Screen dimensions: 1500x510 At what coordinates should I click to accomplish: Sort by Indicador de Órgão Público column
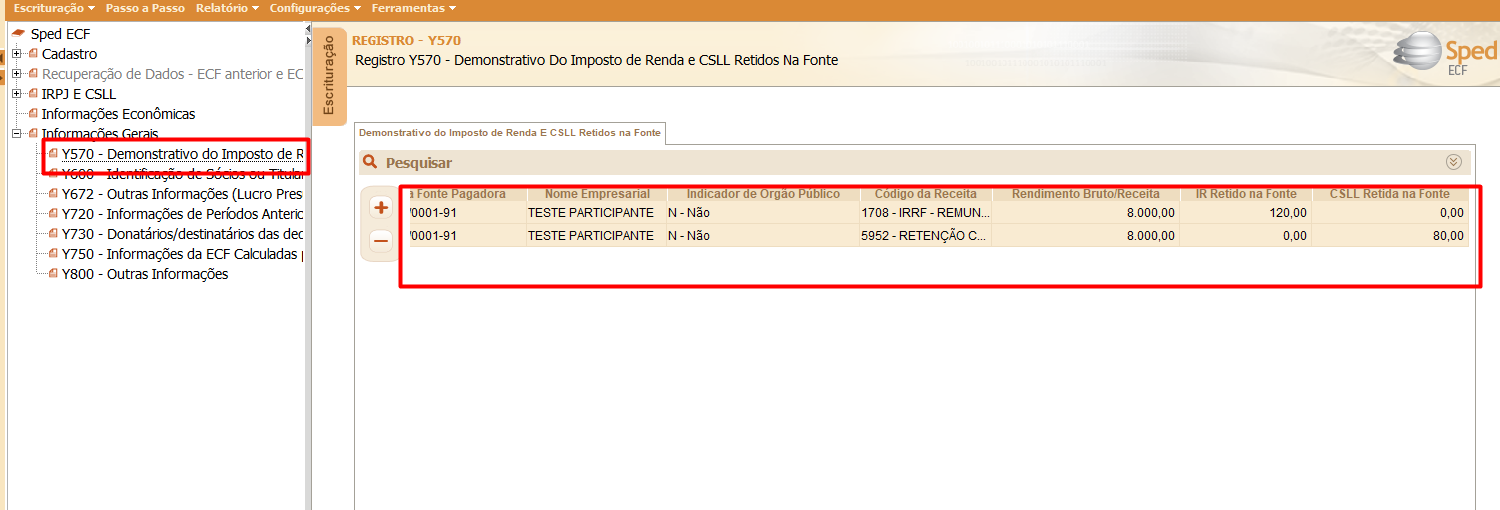763,194
